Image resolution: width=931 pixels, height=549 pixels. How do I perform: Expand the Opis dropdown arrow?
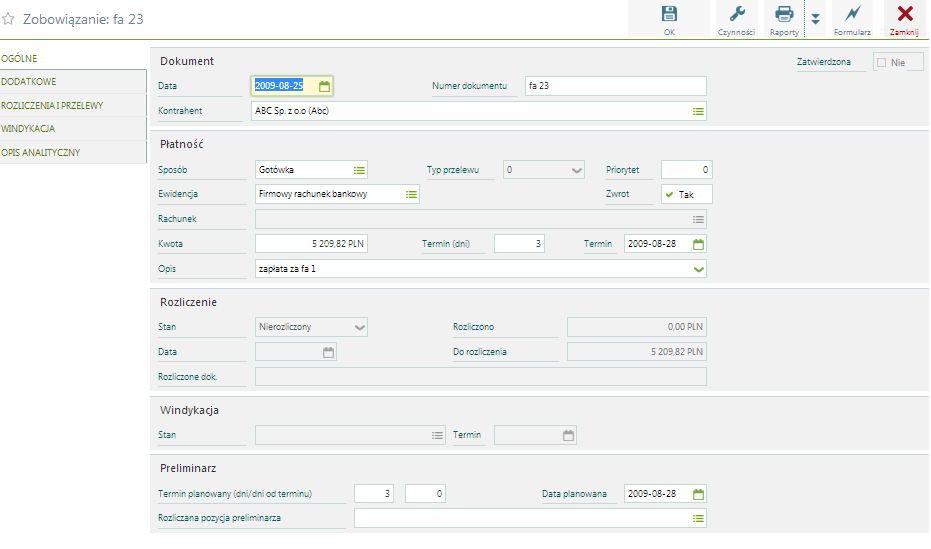[x=698, y=269]
